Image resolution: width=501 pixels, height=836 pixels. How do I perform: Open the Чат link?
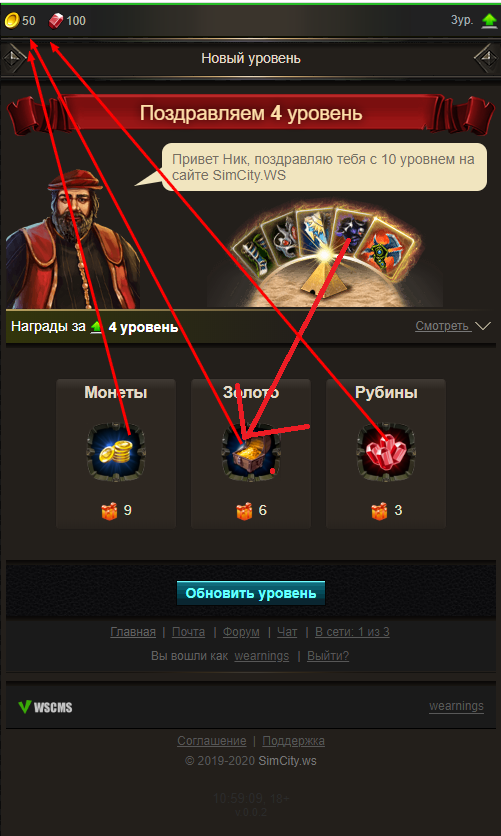[x=287, y=632]
